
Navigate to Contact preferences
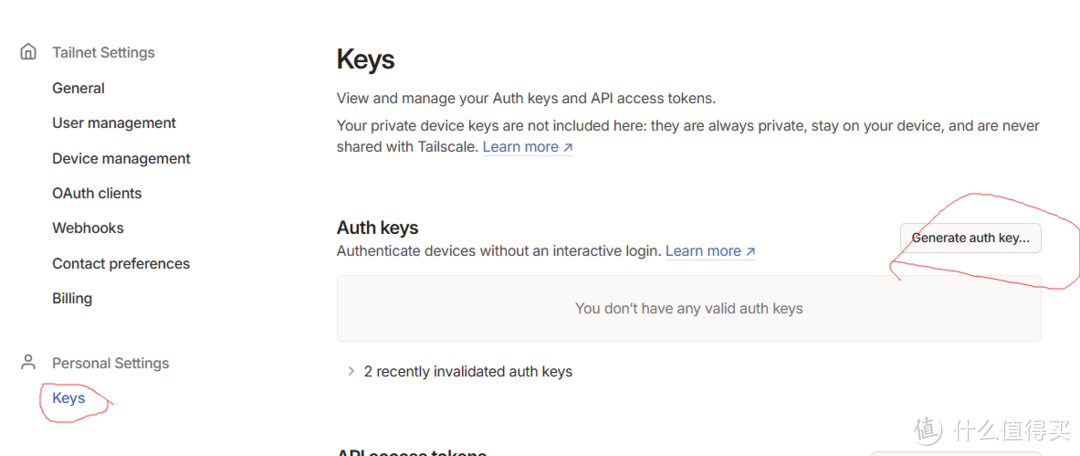point(121,263)
